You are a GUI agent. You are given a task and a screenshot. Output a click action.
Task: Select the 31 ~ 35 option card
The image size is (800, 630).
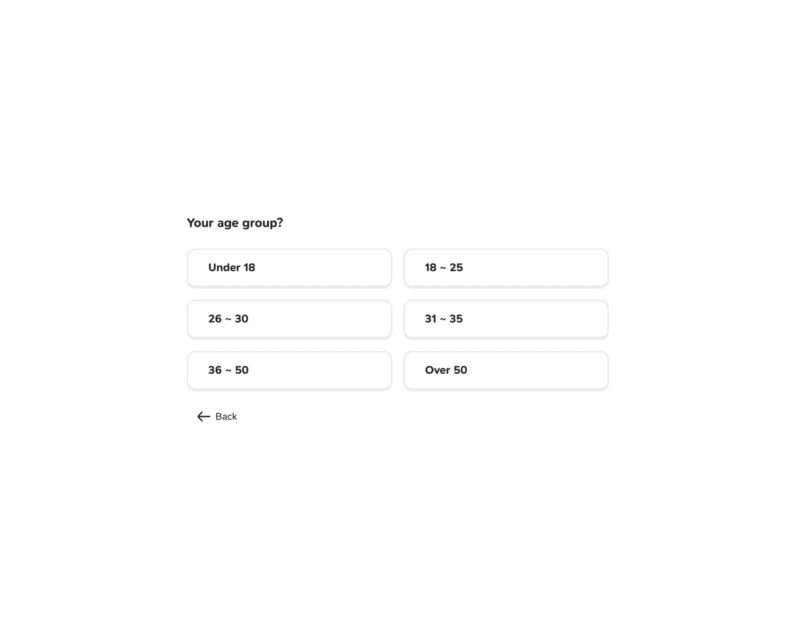coord(506,319)
